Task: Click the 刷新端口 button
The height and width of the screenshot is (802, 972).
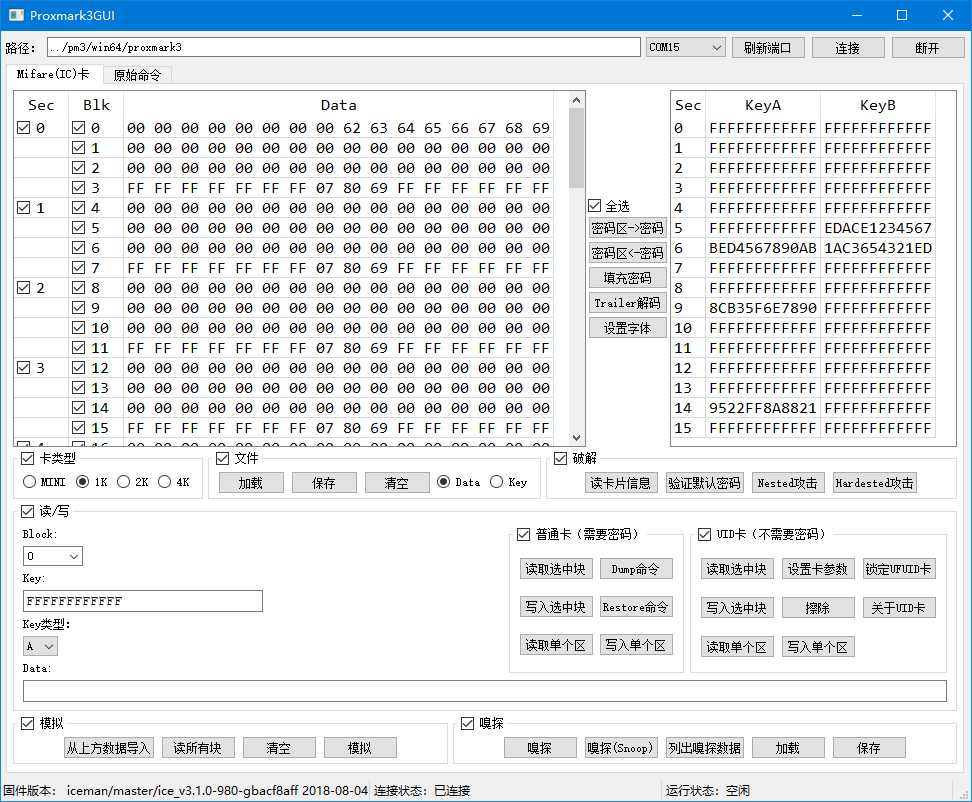Action: (x=767, y=48)
